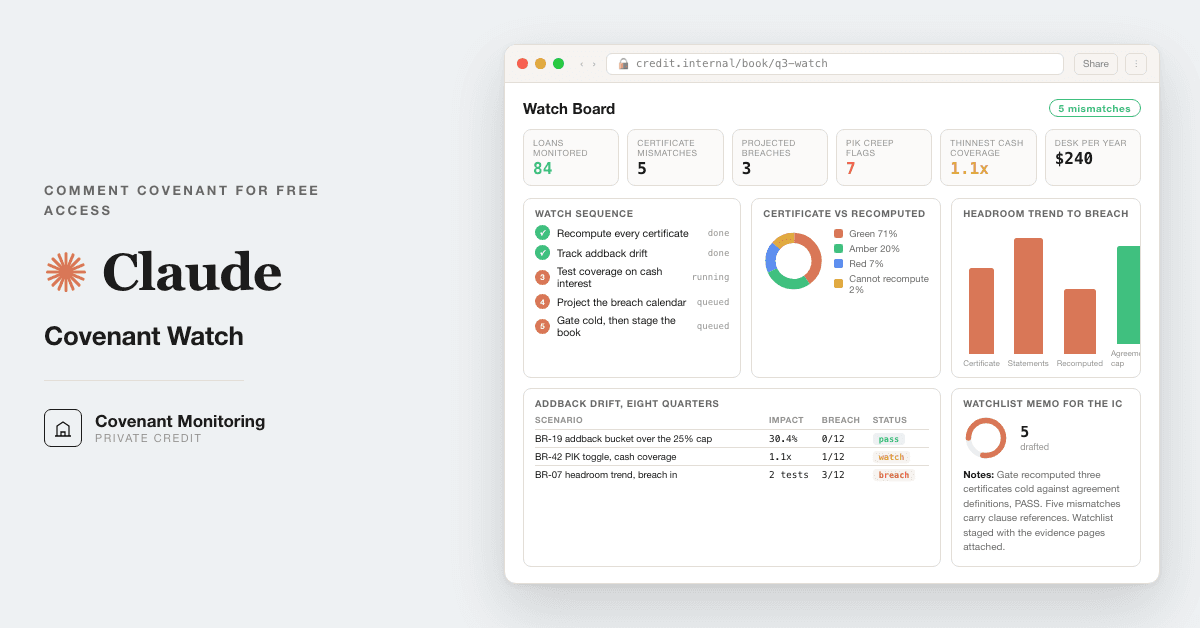Select the Certificate bar in Headroom Trend
The height and width of the screenshot is (628, 1200).
point(981,311)
